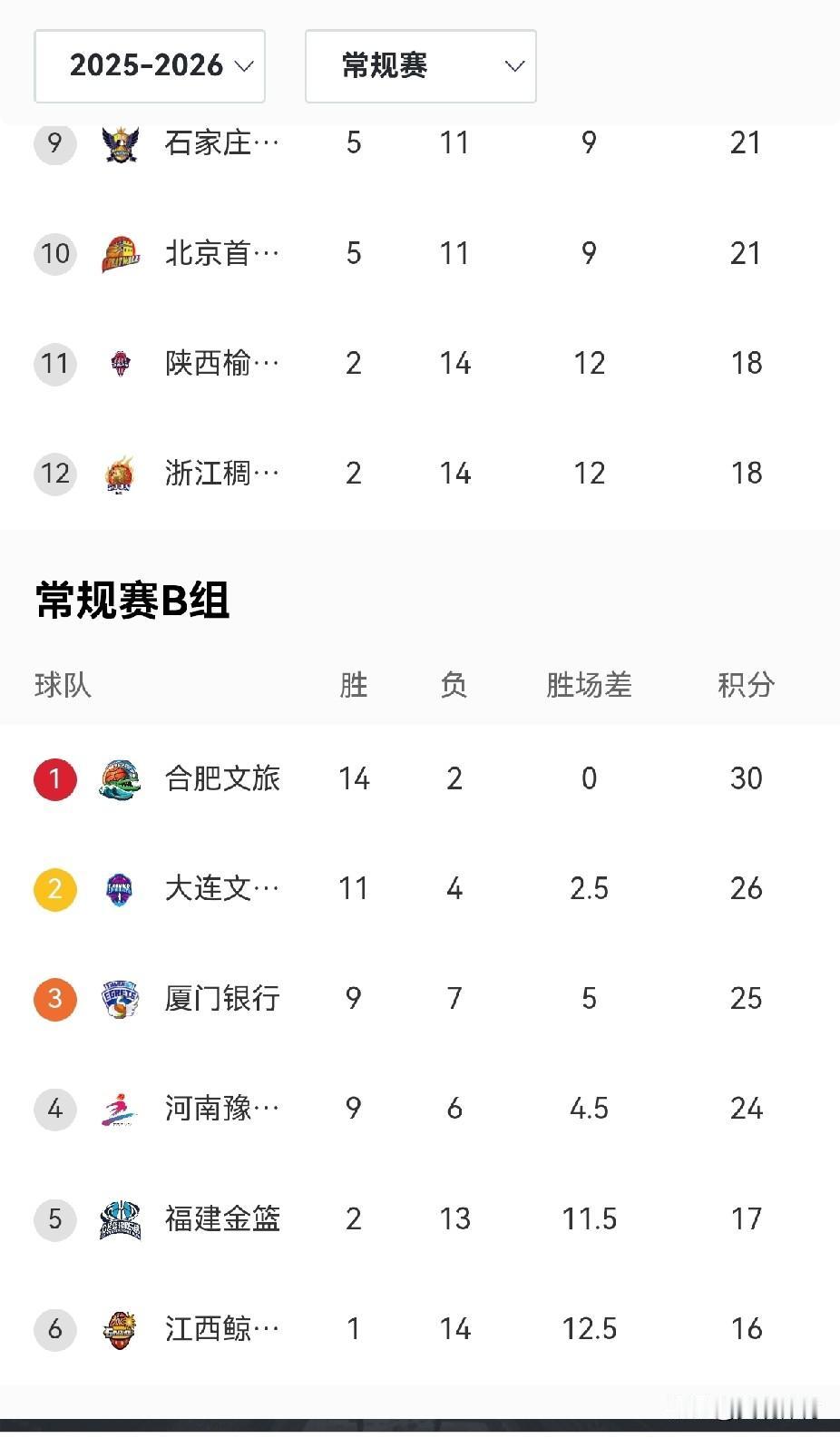Click the 胜场差 column header
Image resolution: width=840 pixels, height=1438 pixels.
589,685
